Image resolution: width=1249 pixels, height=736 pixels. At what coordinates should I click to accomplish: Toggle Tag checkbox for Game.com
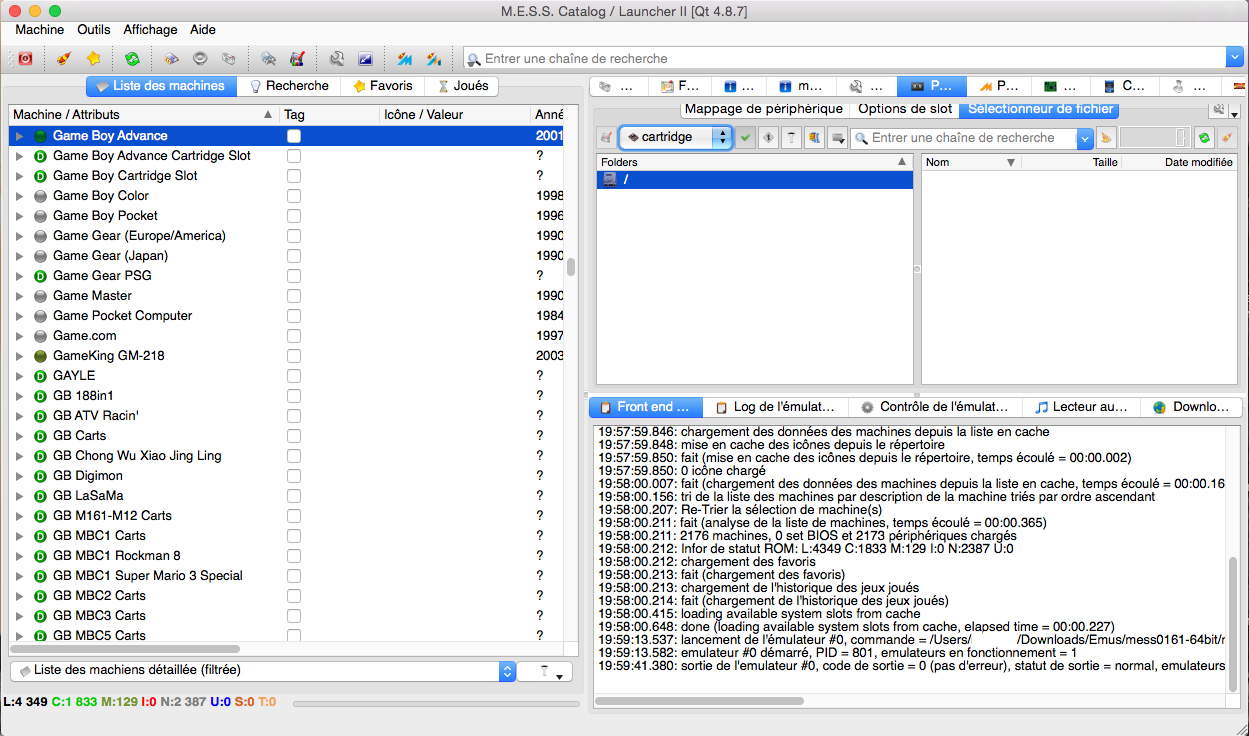(294, 336)
